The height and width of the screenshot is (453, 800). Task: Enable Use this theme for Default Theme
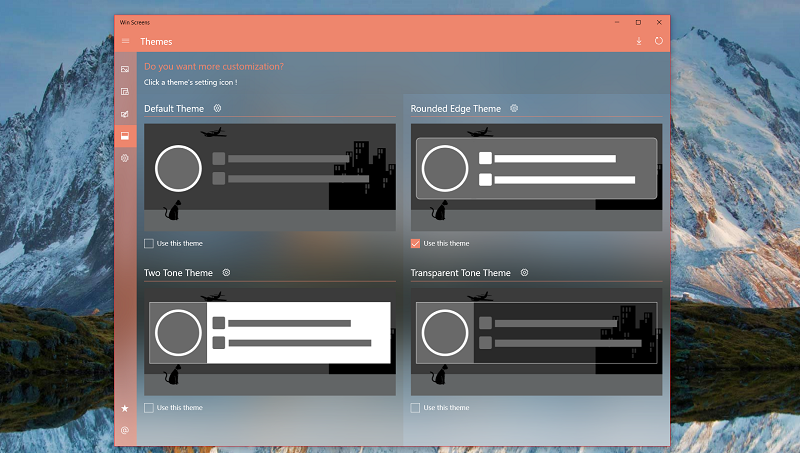tap(148, 243)
